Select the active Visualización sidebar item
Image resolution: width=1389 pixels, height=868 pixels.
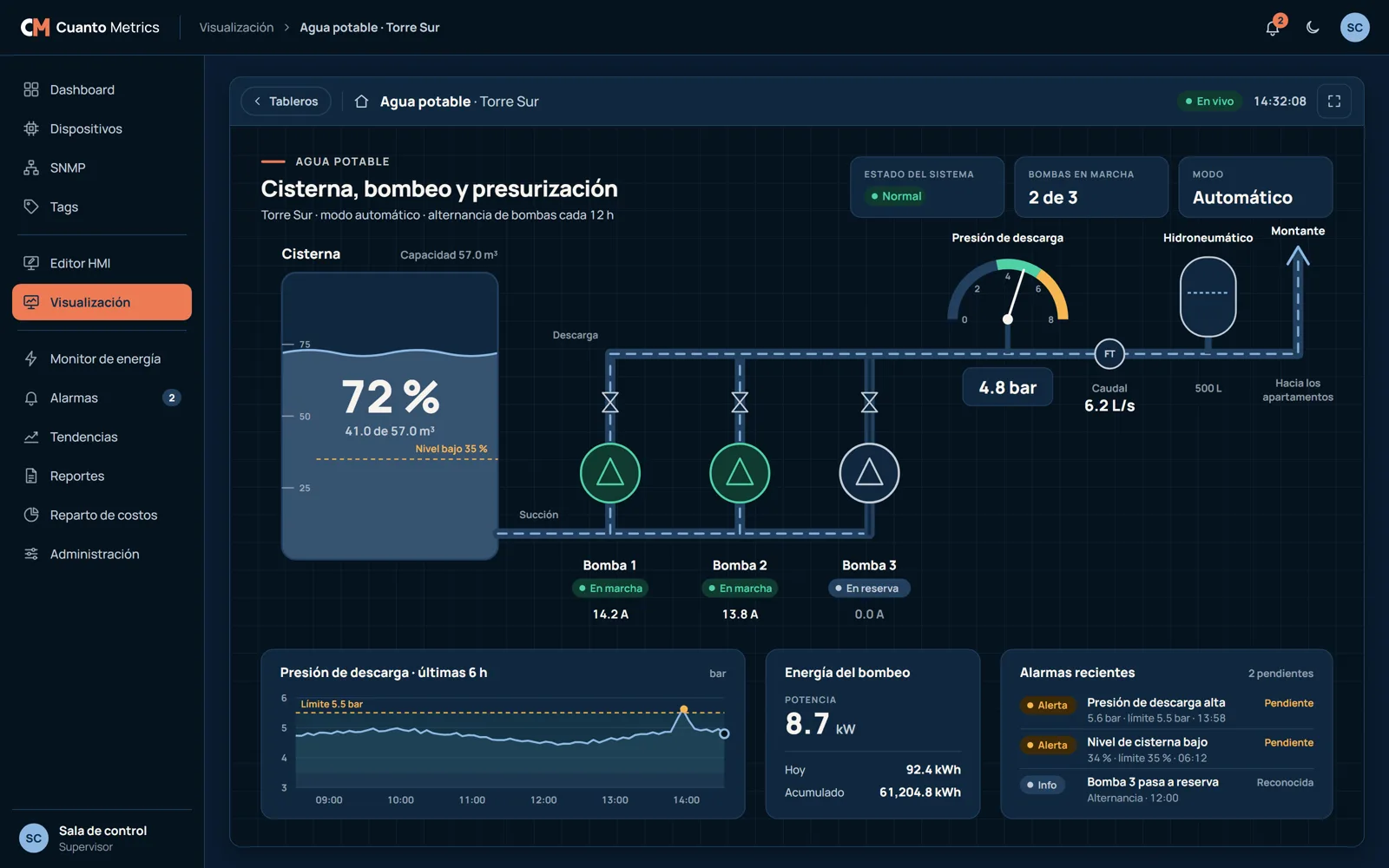(102, 302)
